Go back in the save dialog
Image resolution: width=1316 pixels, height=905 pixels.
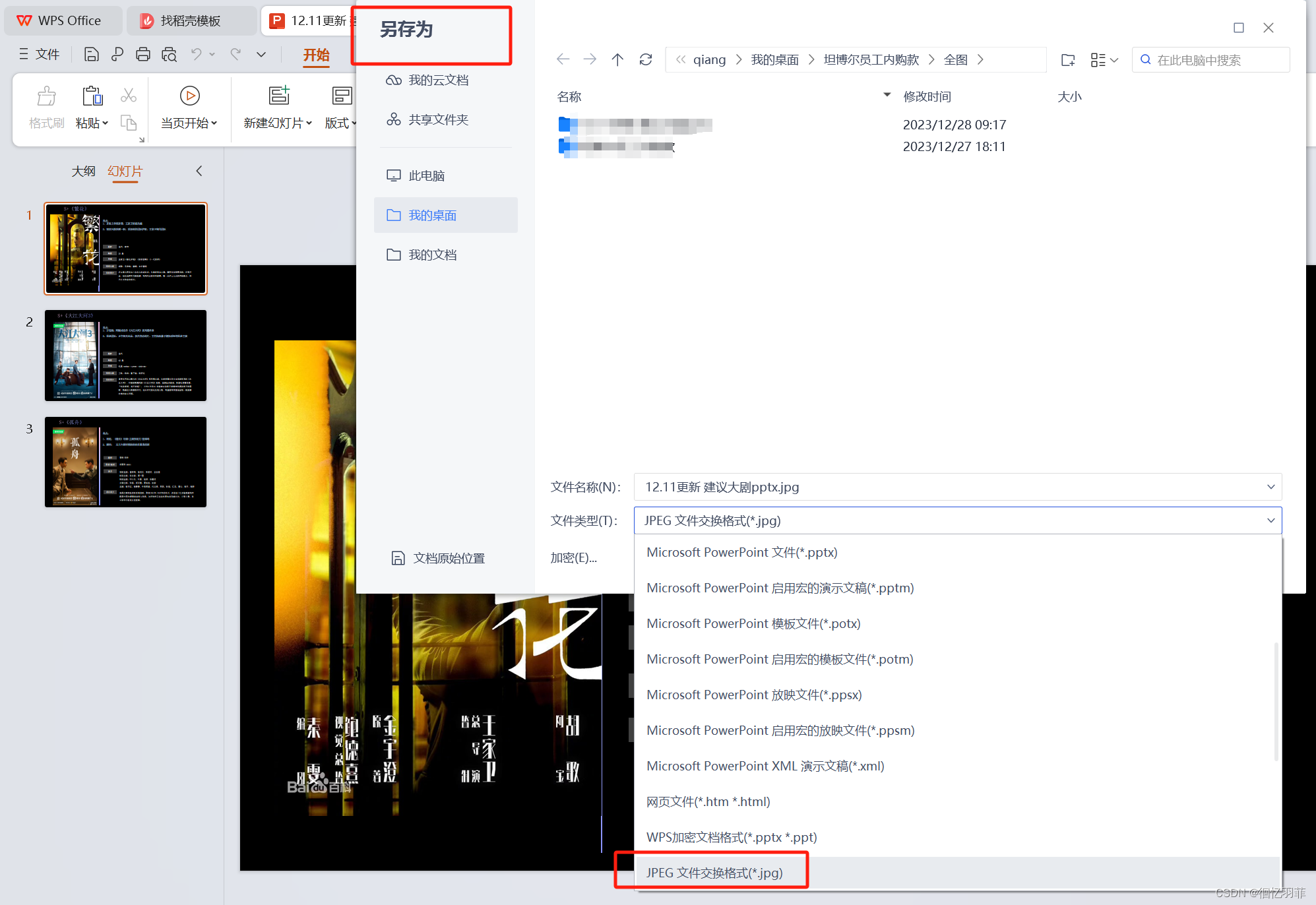(563, 59)
